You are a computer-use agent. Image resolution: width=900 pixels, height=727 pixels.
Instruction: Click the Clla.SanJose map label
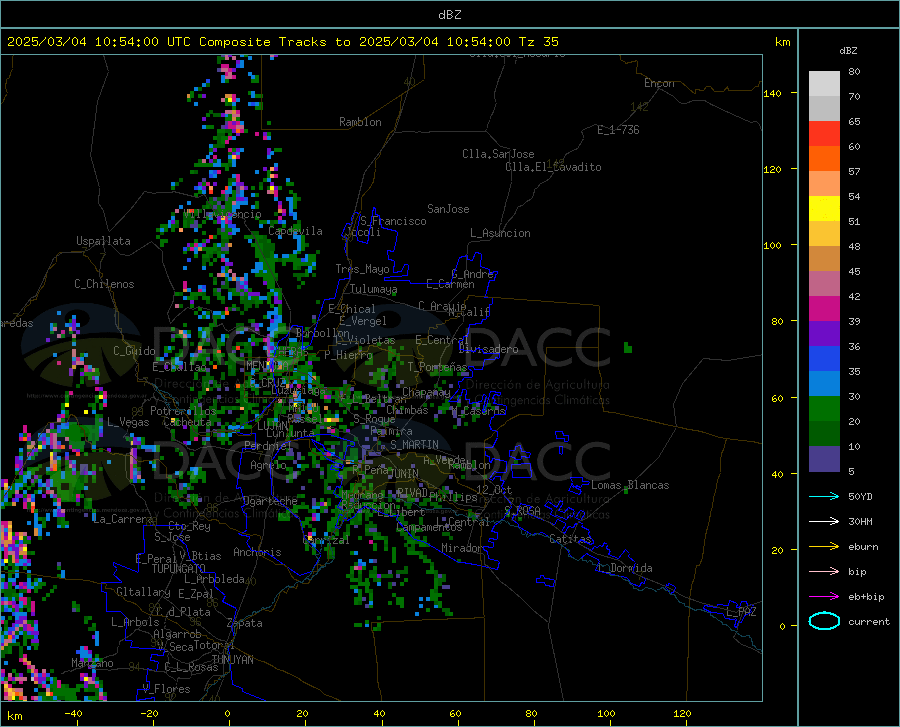click(498, 154)
